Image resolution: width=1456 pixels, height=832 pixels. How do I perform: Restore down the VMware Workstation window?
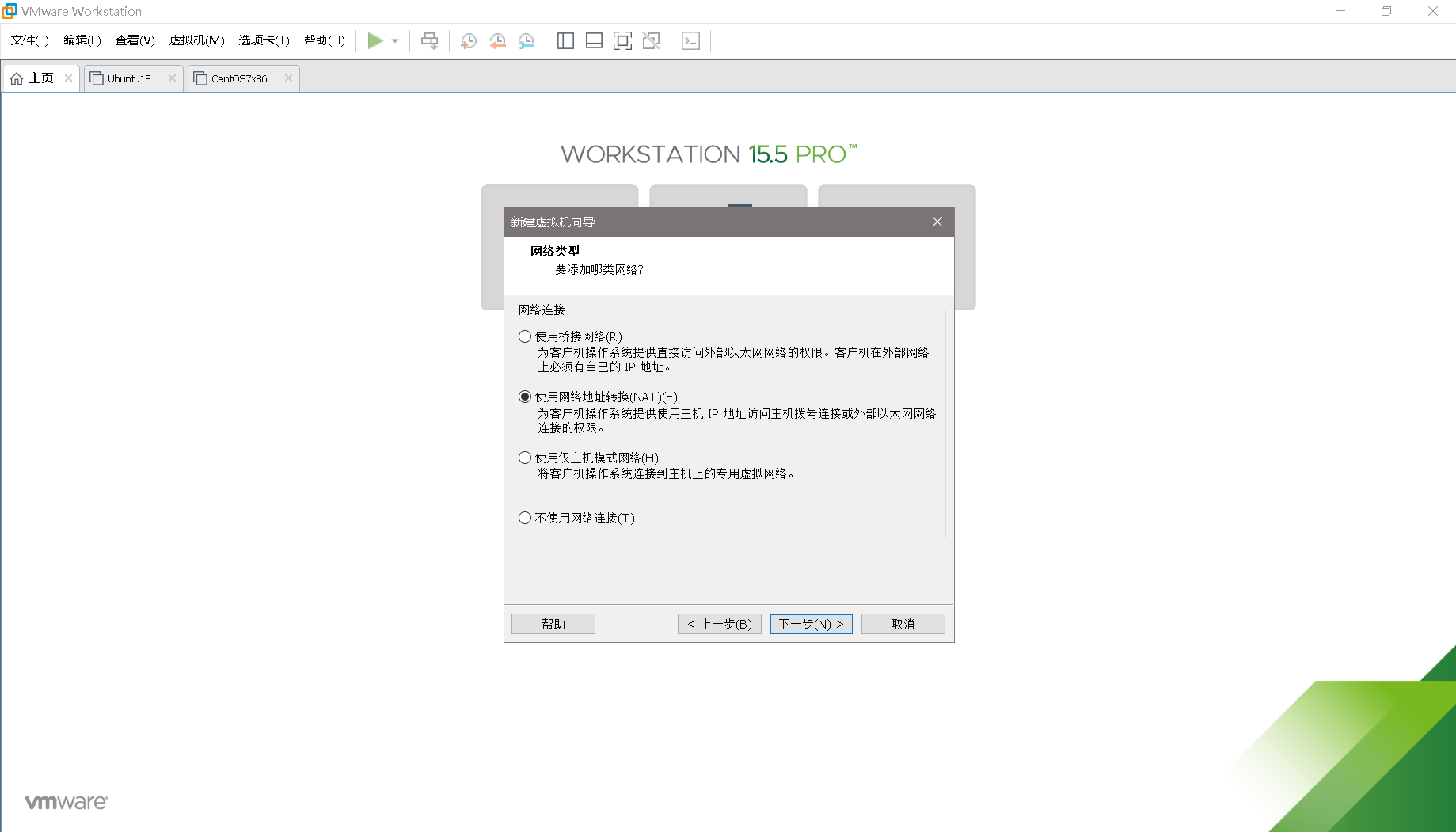[x=1386, y=11]
